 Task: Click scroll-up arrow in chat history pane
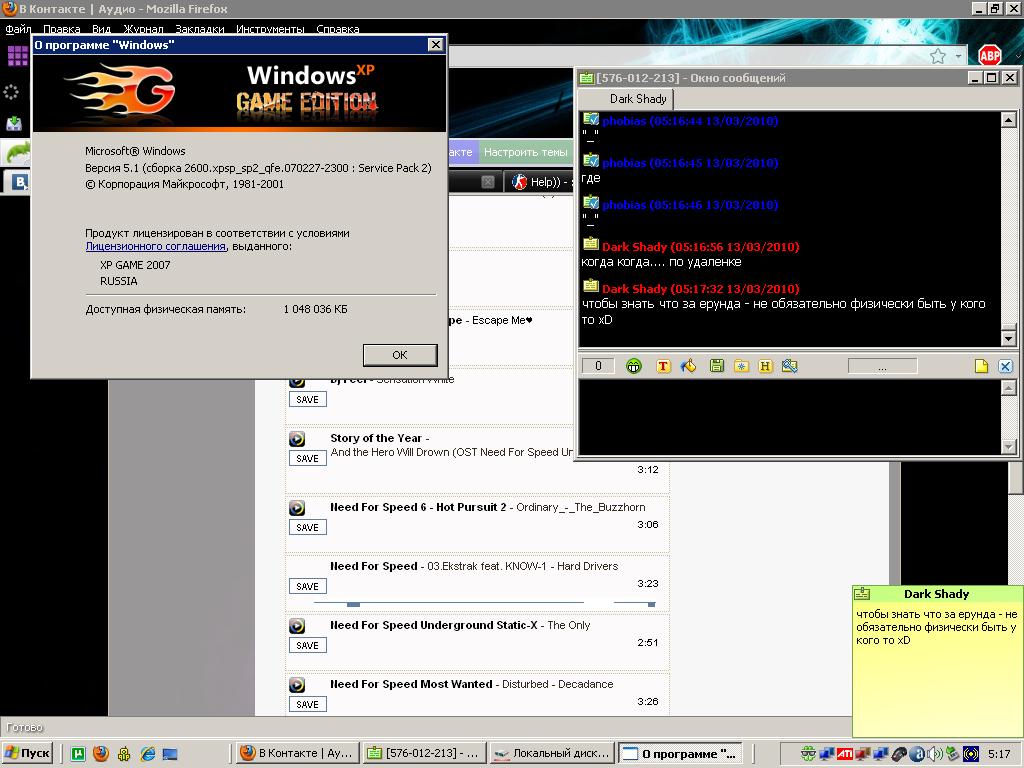click(x=1008, y=120)
